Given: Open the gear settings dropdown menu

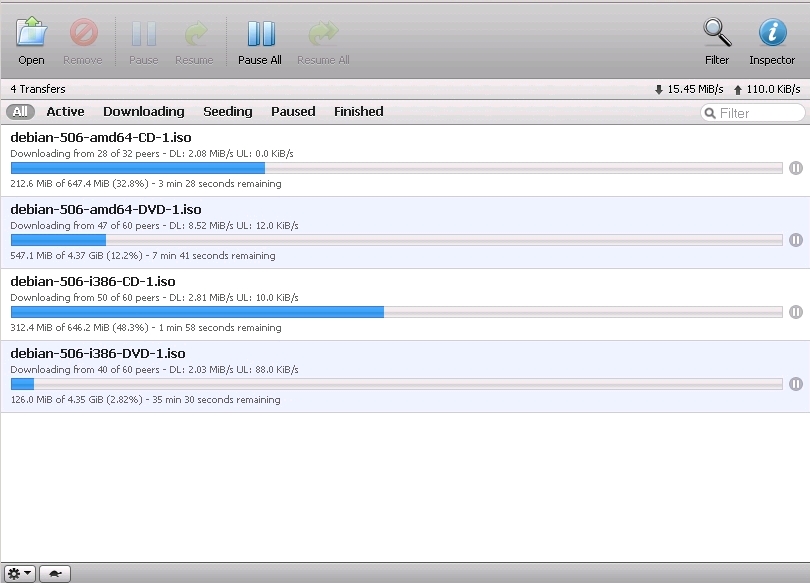Looking at the screenshot, I should pos(21,574).
